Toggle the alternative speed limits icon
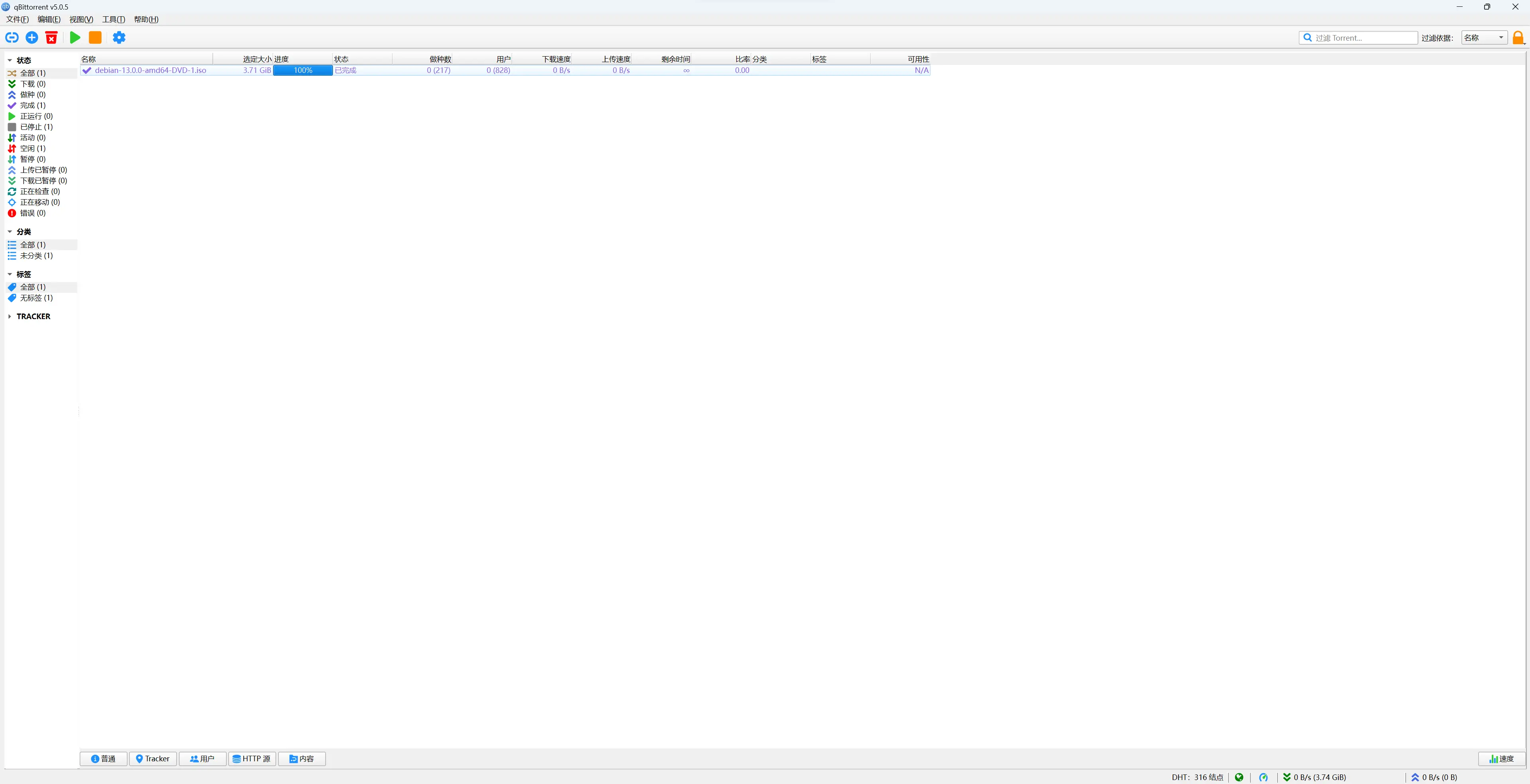Screen dimensions: 1530x784 (x=1263, y=777)
